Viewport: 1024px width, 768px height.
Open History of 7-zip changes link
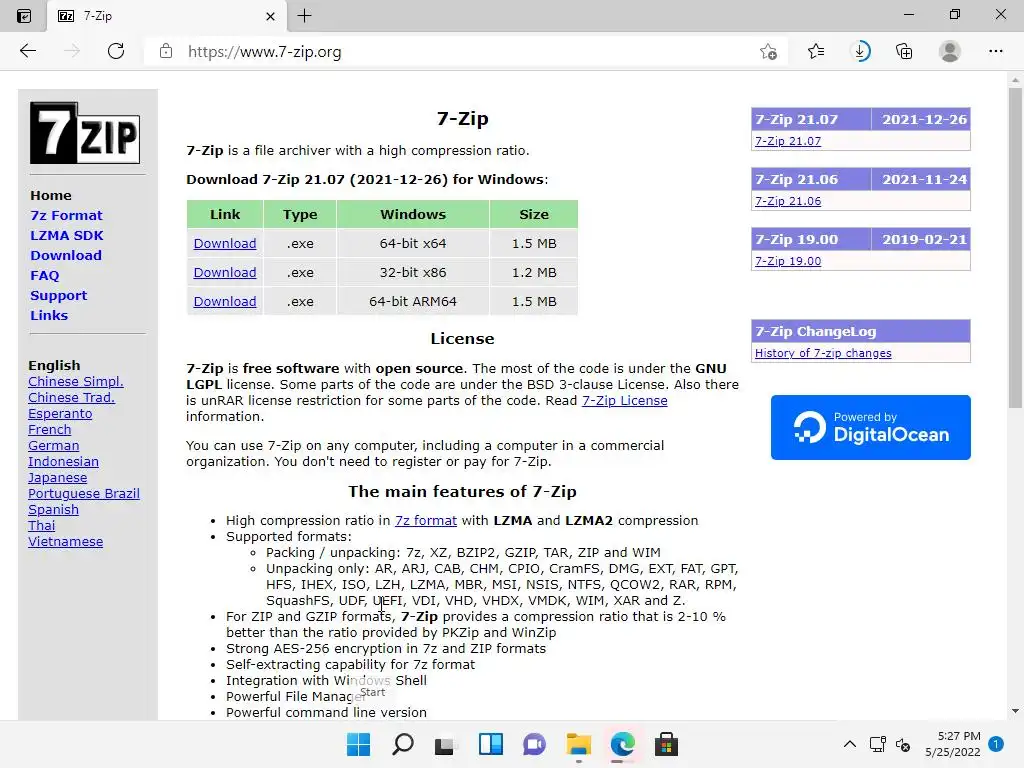[823, 353]
